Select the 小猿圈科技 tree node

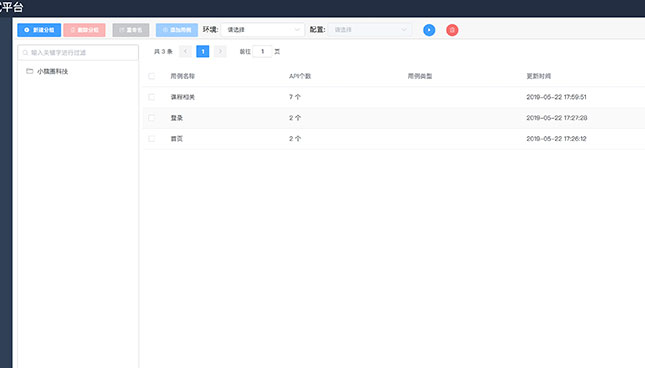(52, 71)
